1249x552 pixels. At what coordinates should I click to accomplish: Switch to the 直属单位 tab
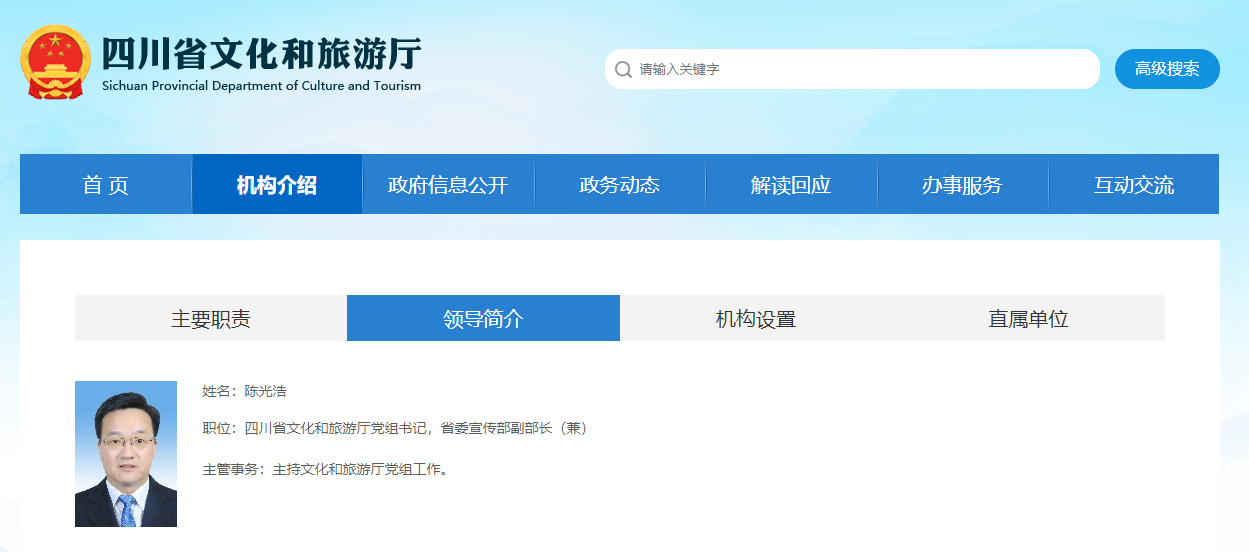[x=1028, y=318]
